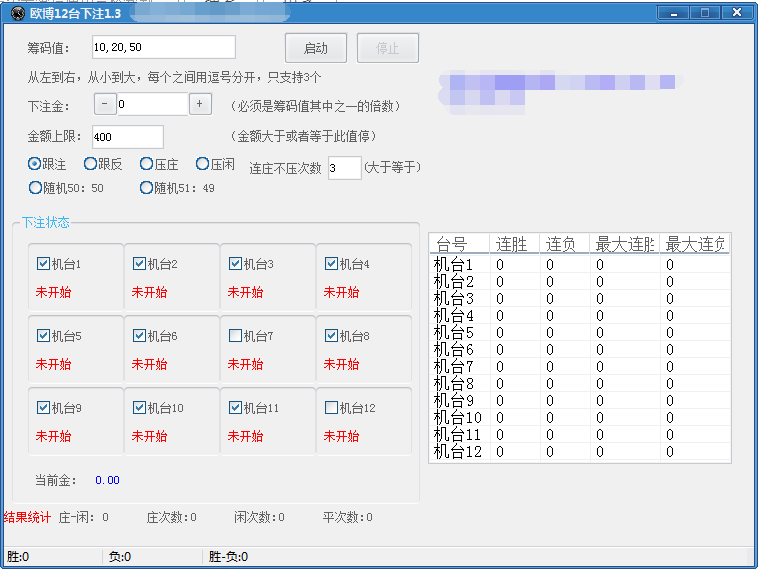Click the 未开始 status under 机台7
The width and height of the screenshot is (758, 569).
pyautogui.click(x=245, y=364)
